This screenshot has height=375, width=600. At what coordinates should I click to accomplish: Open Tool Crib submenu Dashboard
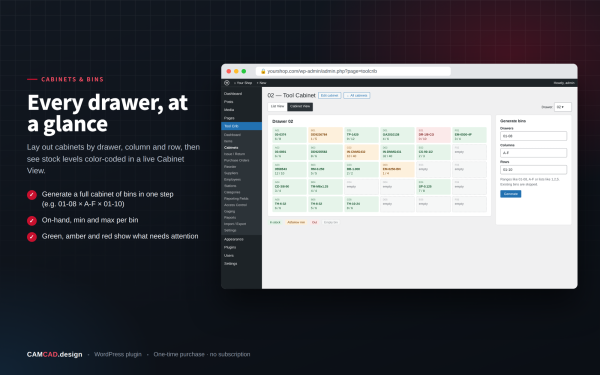[x=232, y=135]
